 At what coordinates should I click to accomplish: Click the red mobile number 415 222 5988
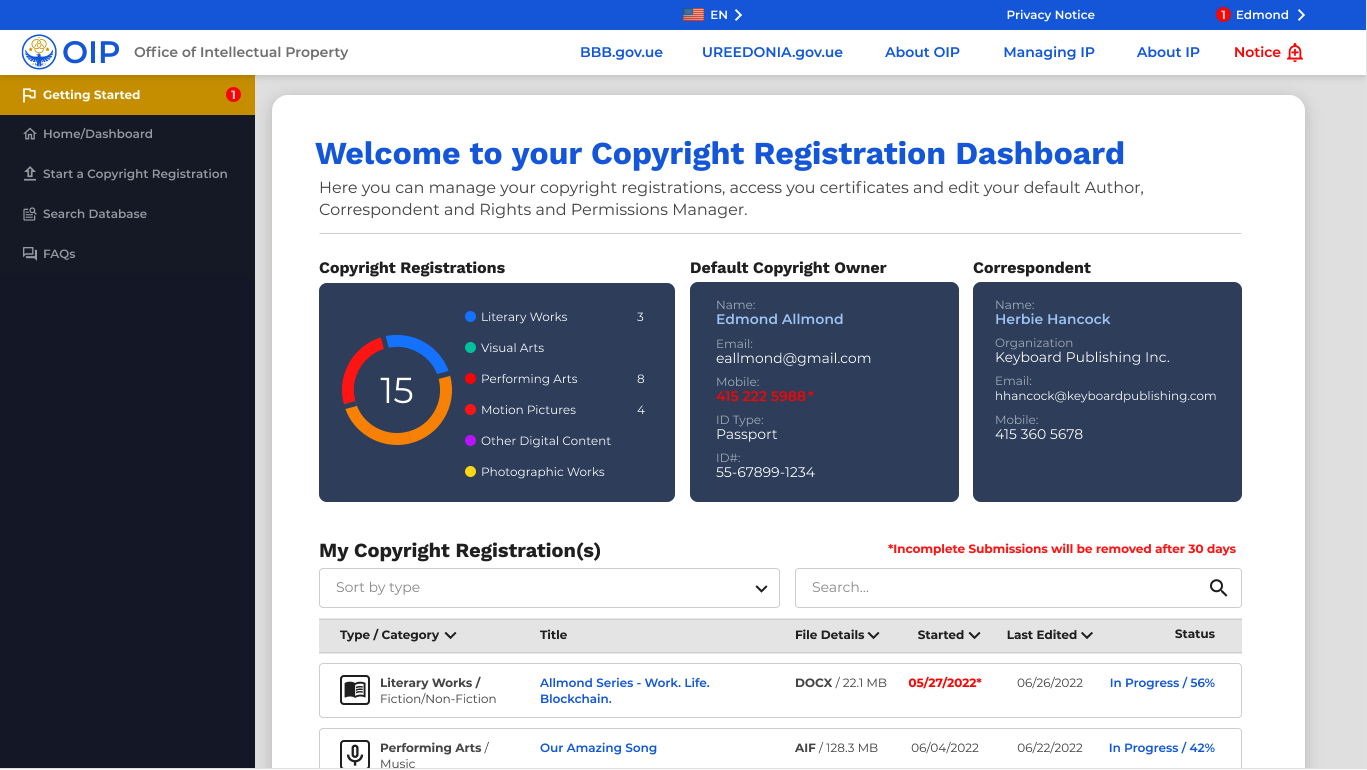[x=765, y=396]
